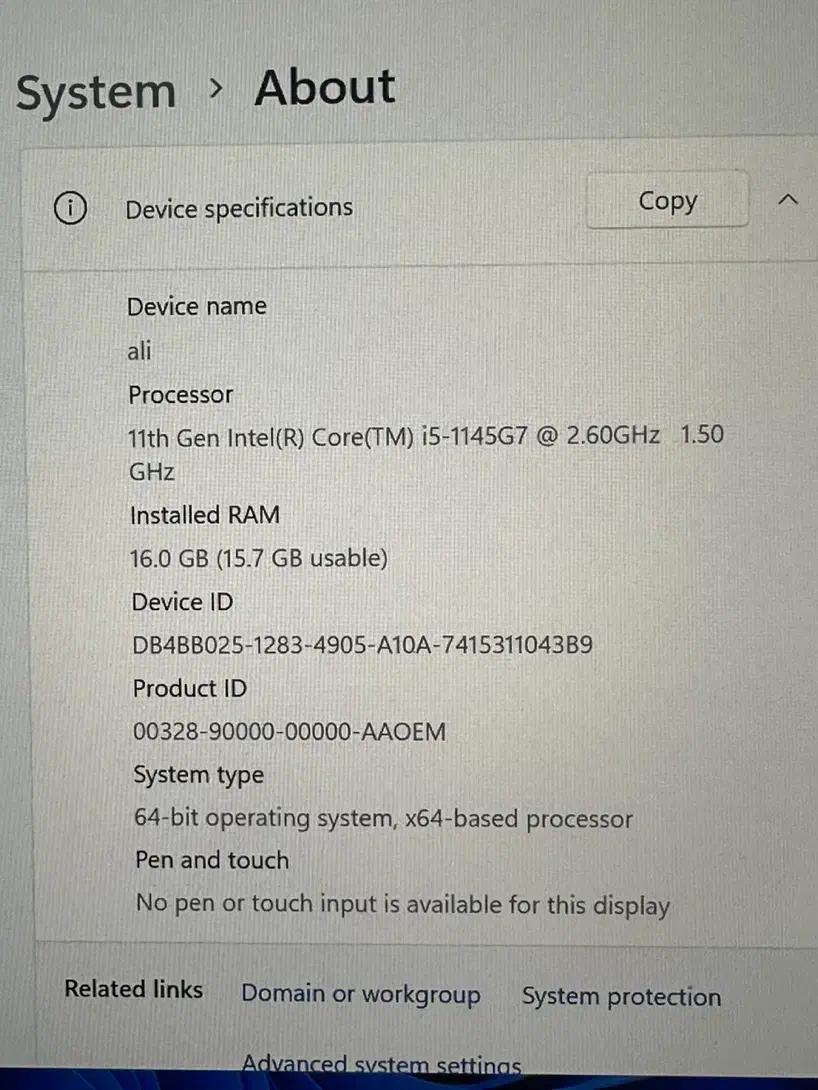Click the Device specifications header text
818x1090 pixels.
pyautogui.click(x=239, y=208)
